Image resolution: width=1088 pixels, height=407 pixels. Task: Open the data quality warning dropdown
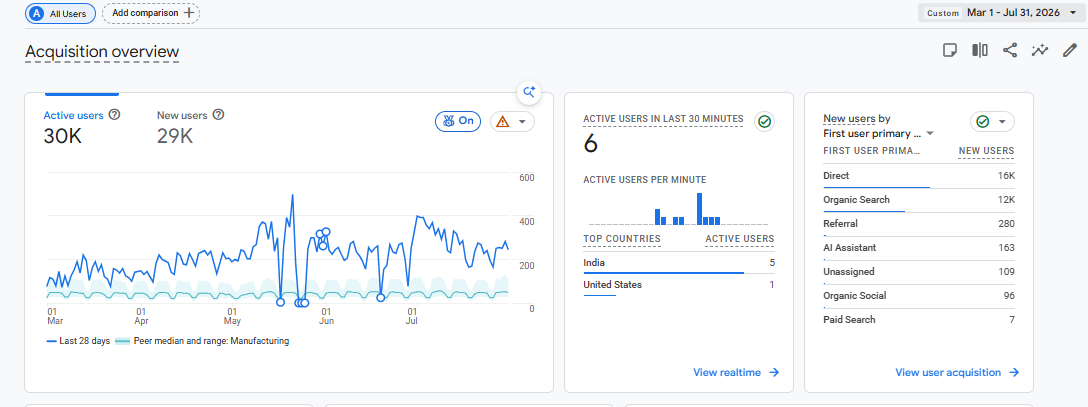(512, 121)
